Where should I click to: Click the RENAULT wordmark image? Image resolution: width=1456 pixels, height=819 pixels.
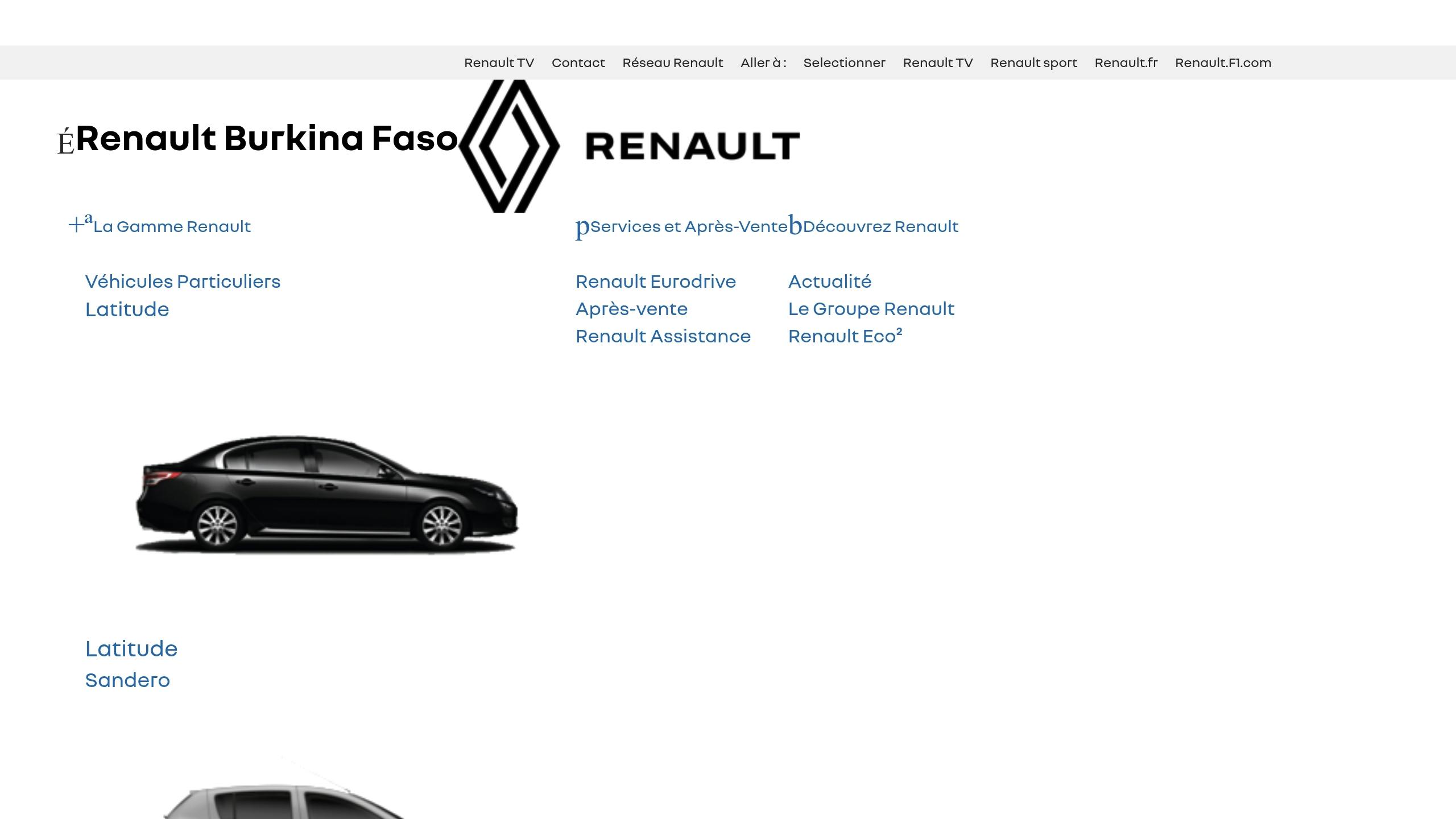(x=693, y=146)
